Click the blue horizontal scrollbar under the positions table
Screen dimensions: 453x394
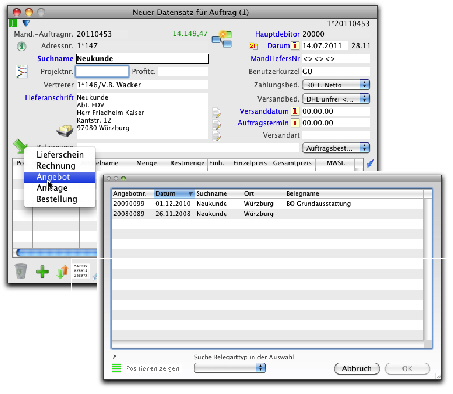(57, 252)
